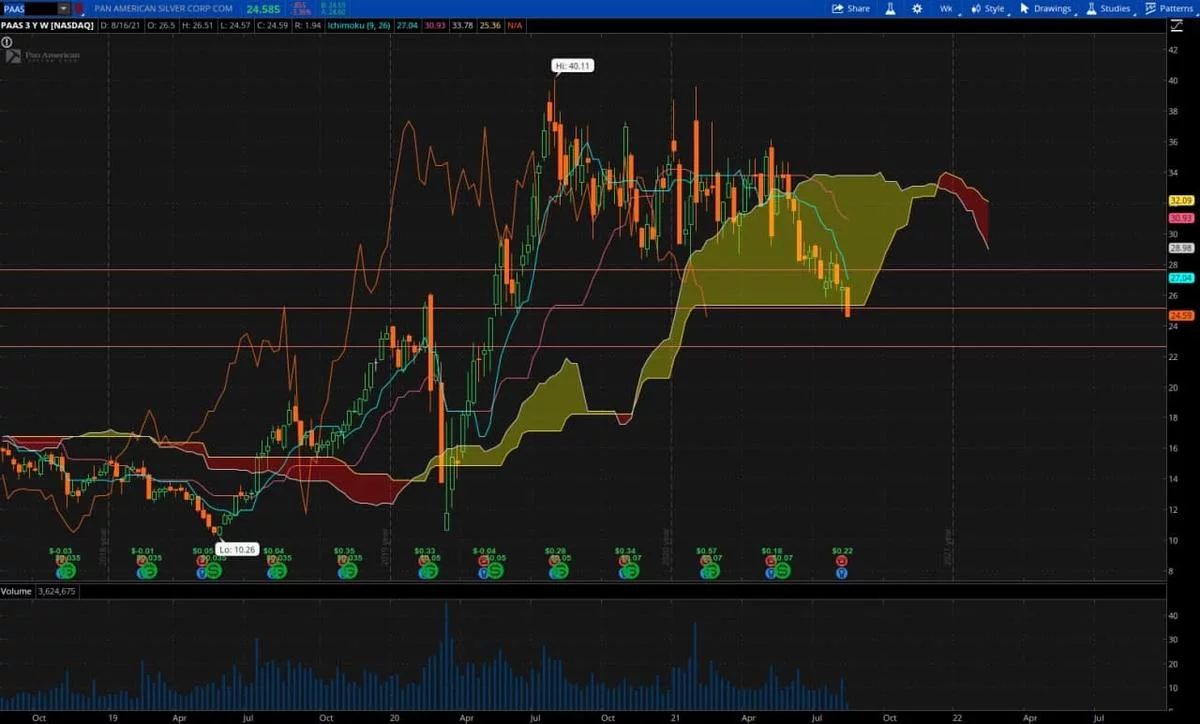Open the Wk timeframe selector
1200x724 pixels.
pyautogui.click(x=946, y=9)
